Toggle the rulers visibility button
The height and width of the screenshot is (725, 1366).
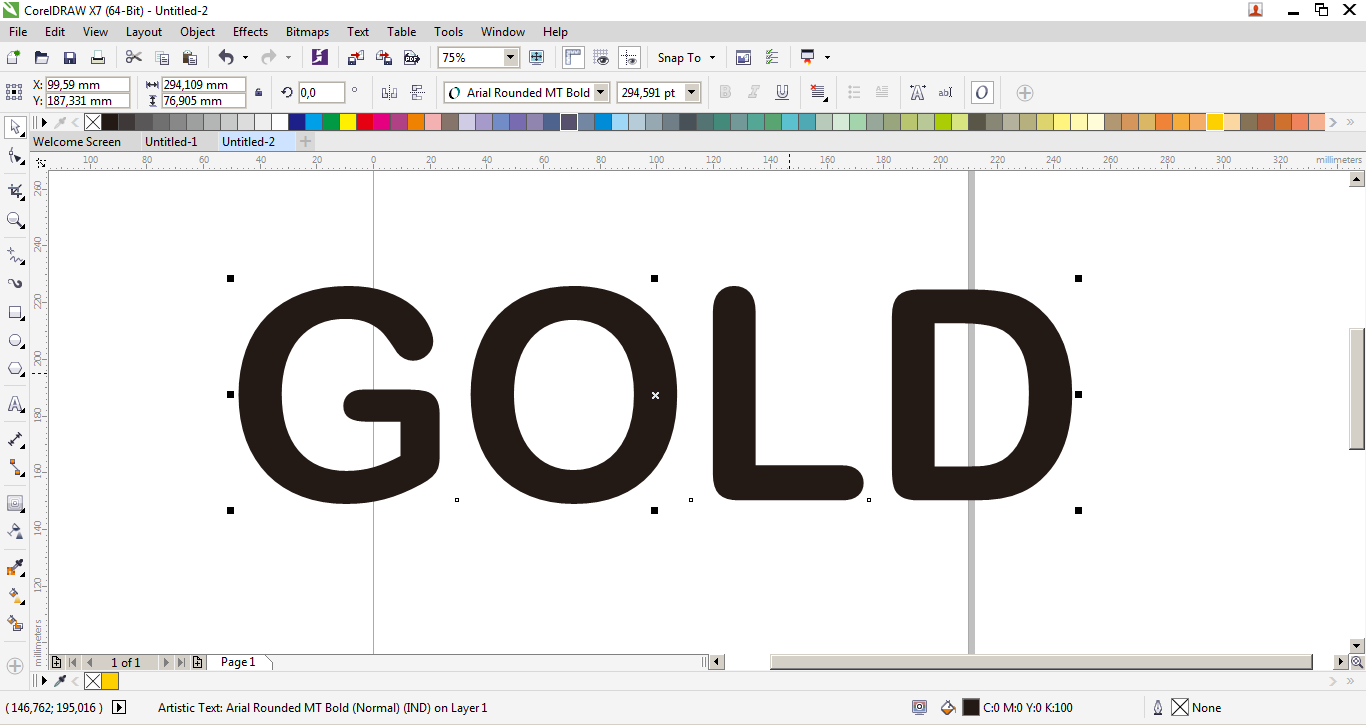pos(572,57)
